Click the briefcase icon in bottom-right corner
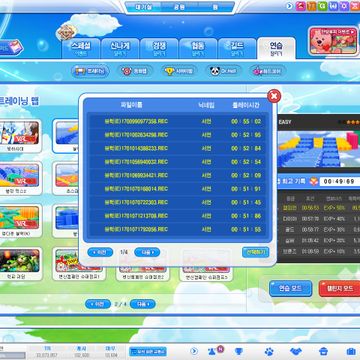The height and width of the screenshot is (360, 360). 351,351
